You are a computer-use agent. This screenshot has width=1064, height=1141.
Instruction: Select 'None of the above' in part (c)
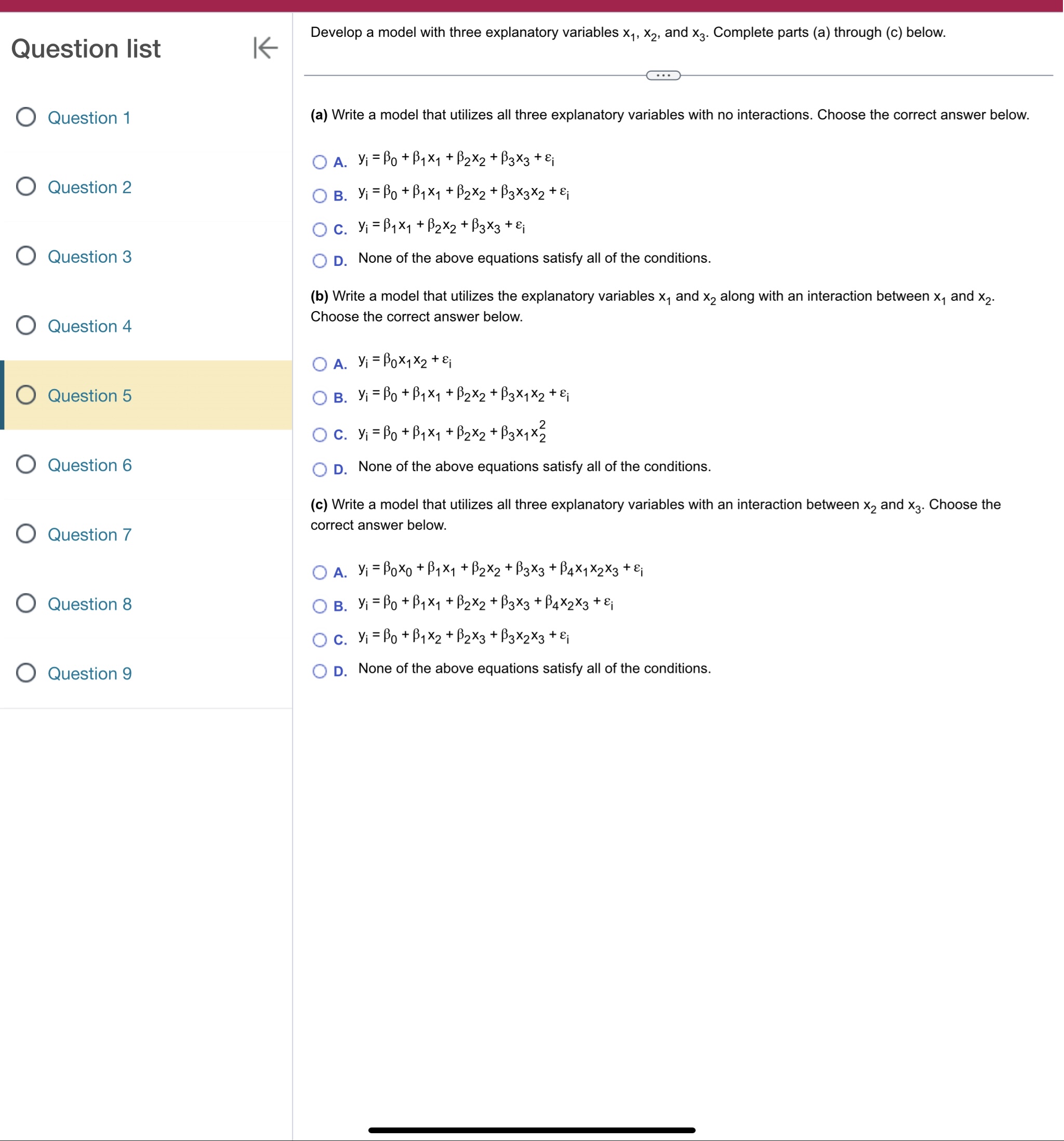[x=321, y=671]
